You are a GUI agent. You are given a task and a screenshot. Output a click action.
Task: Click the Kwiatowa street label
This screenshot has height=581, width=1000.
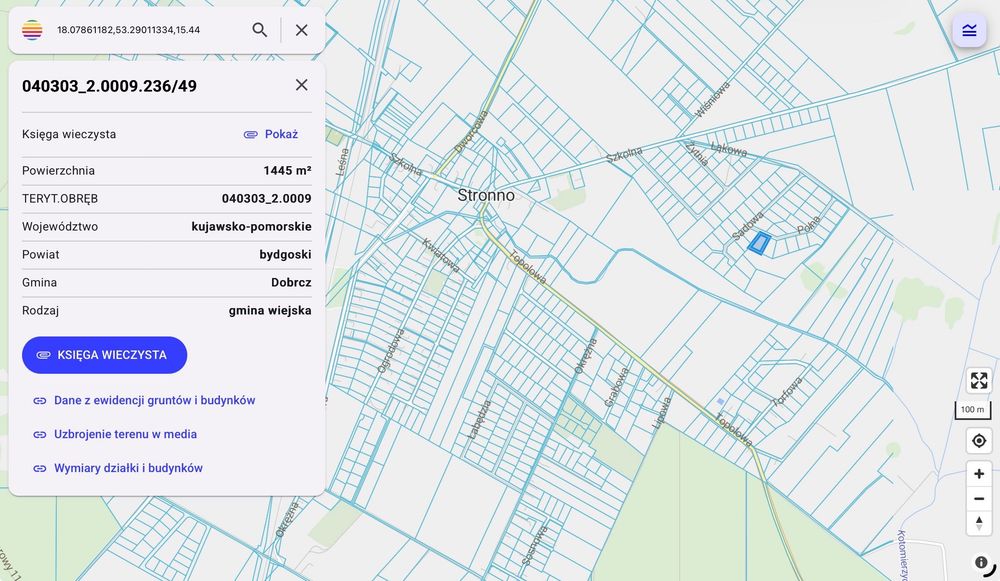pos(440,255)
